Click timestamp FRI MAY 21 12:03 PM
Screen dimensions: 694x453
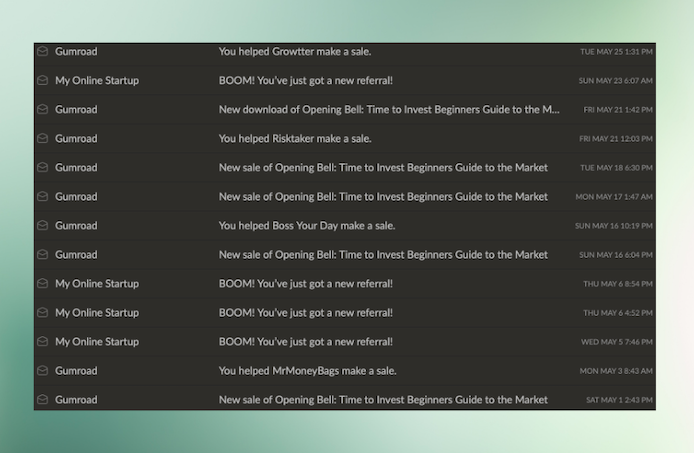coord(616,139)
